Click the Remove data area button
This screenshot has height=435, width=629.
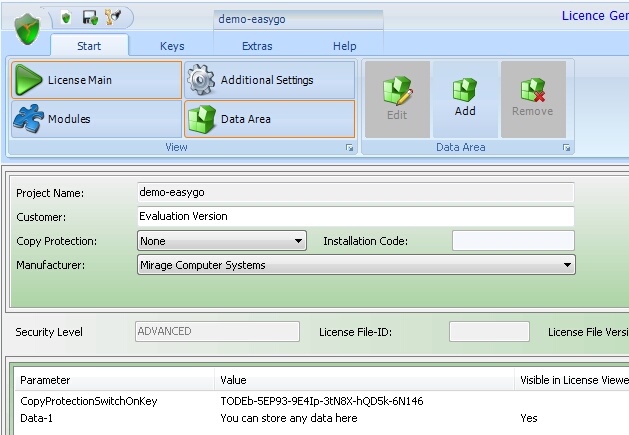click(x=533, y=99)
